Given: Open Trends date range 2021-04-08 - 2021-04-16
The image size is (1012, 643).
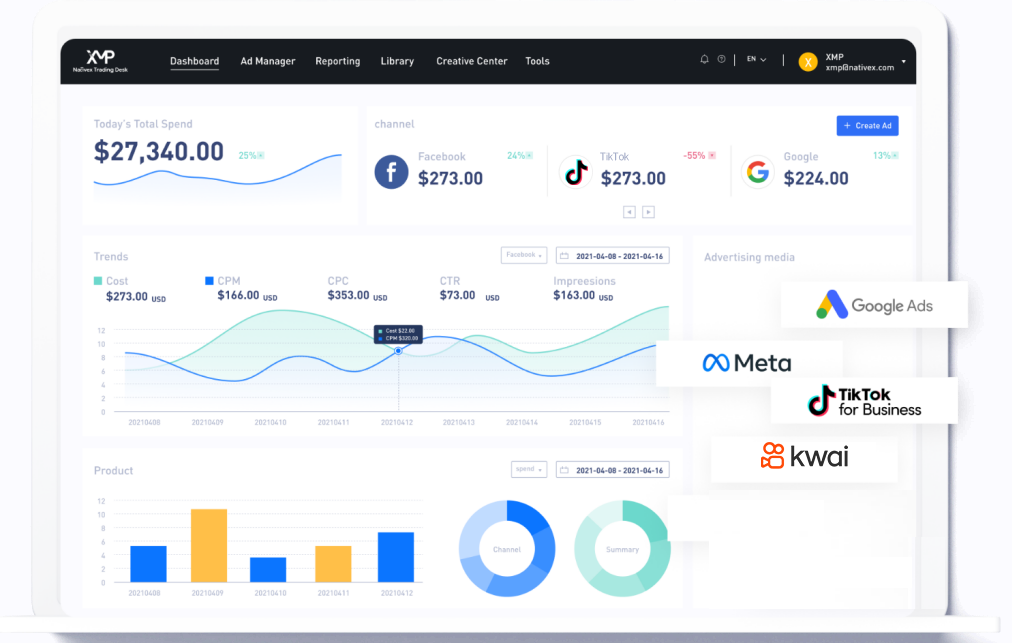Looking at the screenshot, I should coord(612,256).
